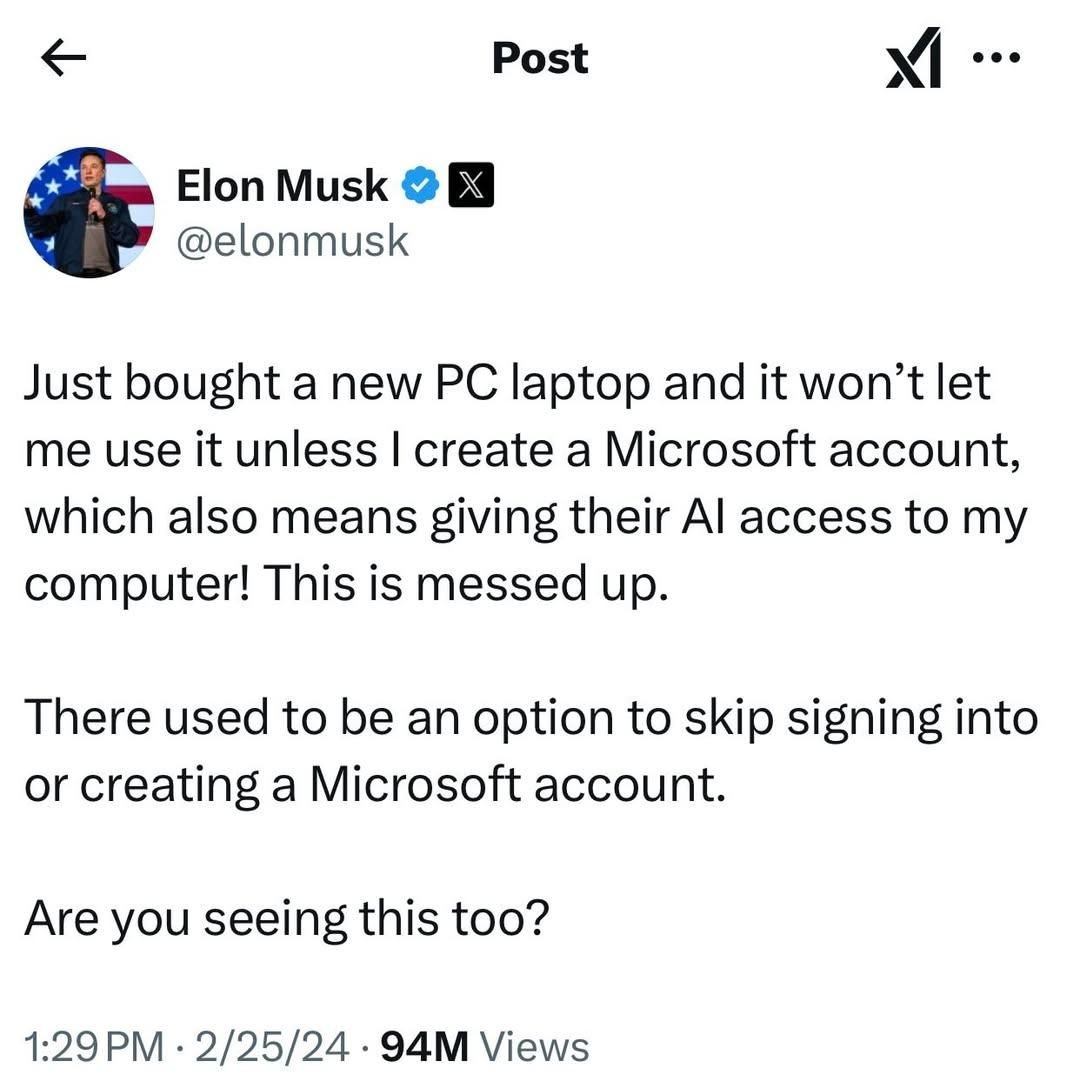1080x1088 pixels.
Task: Open the @elonmusk handle link
Action: pyautogui.click(x=292, y=241)
